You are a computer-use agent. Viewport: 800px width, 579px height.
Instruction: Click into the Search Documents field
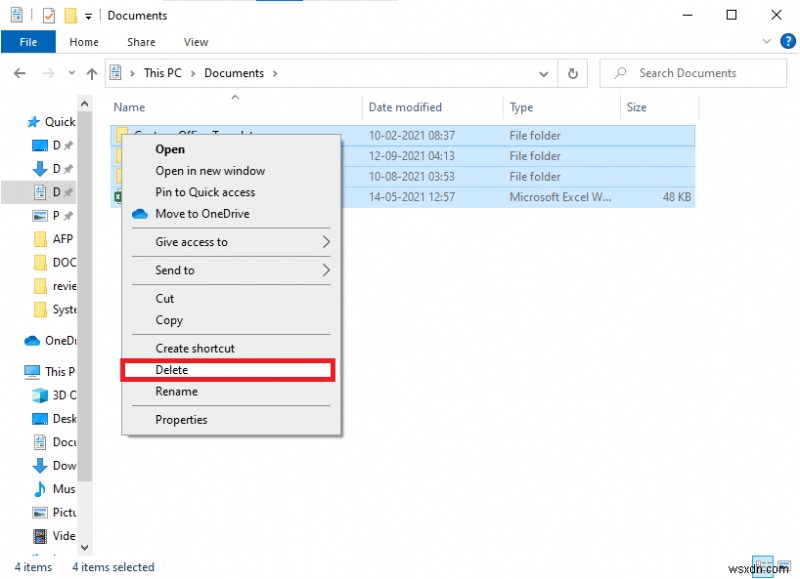pyautogui.click(x=693, y=73)
